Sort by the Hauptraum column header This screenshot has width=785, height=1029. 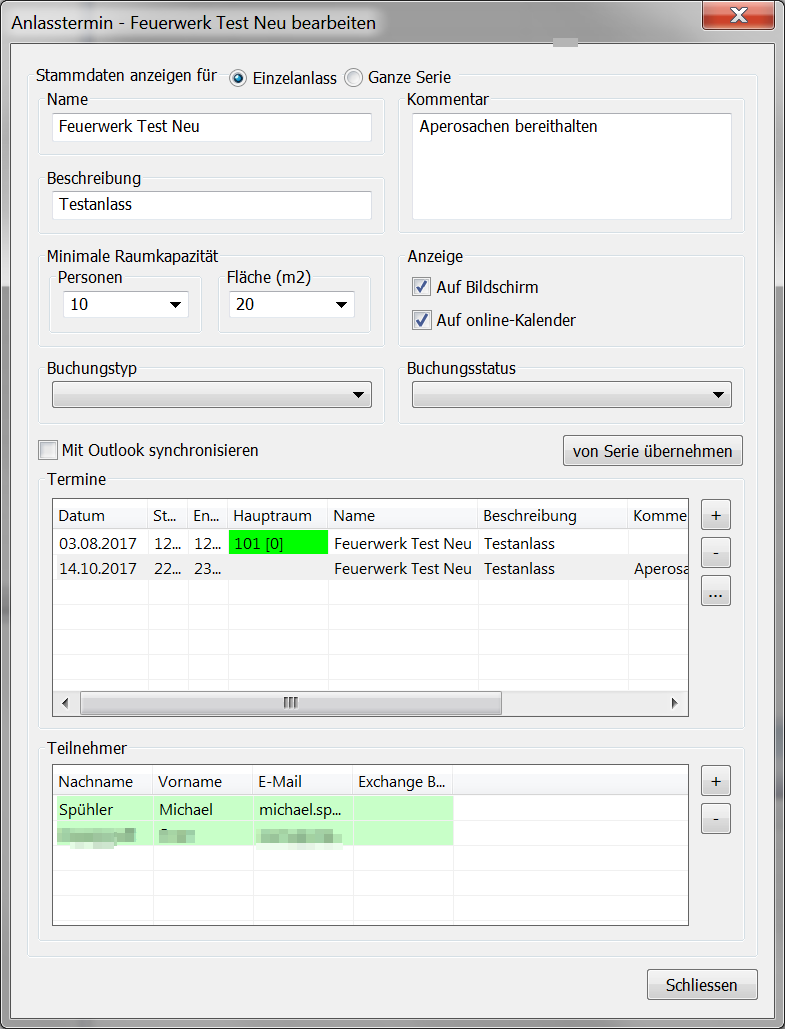click(x=278, y=516)
